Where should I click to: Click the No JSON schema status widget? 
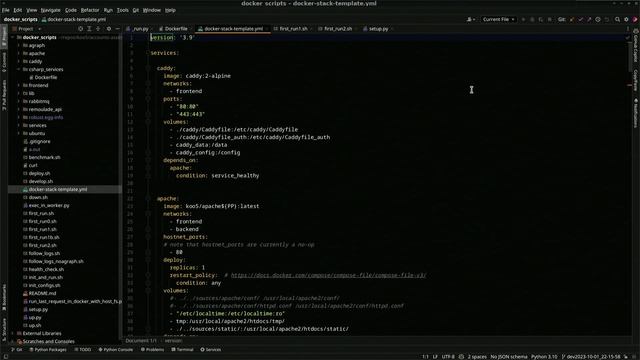pos(509,357)
